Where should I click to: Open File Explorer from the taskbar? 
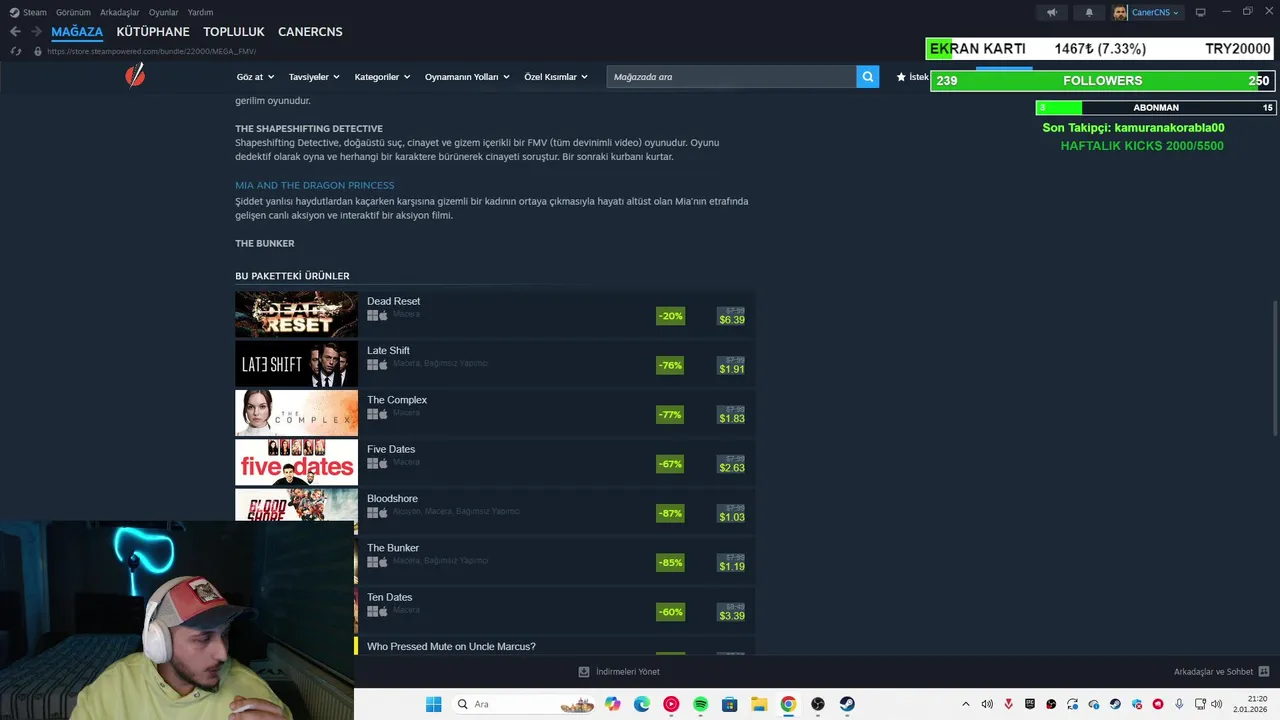click(759, 704)
